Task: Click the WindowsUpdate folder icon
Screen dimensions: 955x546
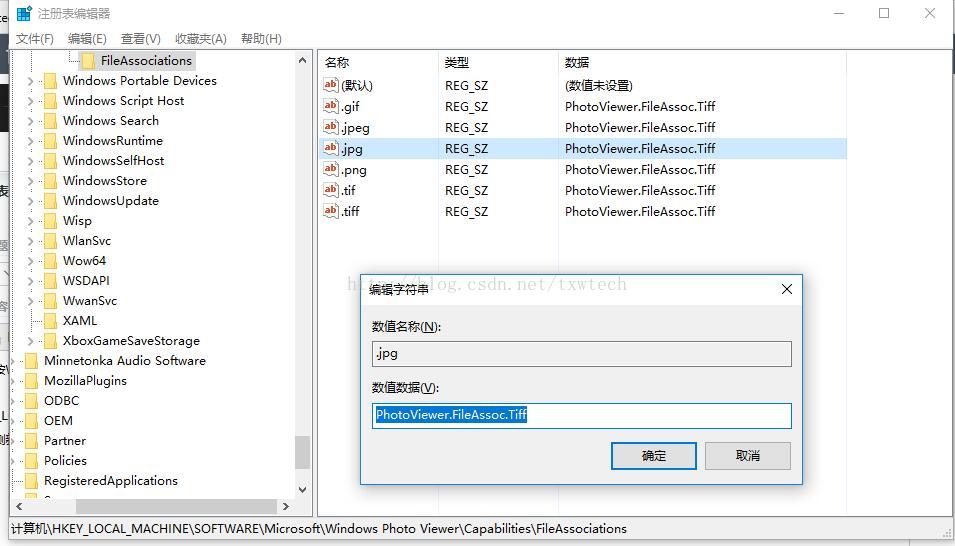Action: (x=51, y=201)
